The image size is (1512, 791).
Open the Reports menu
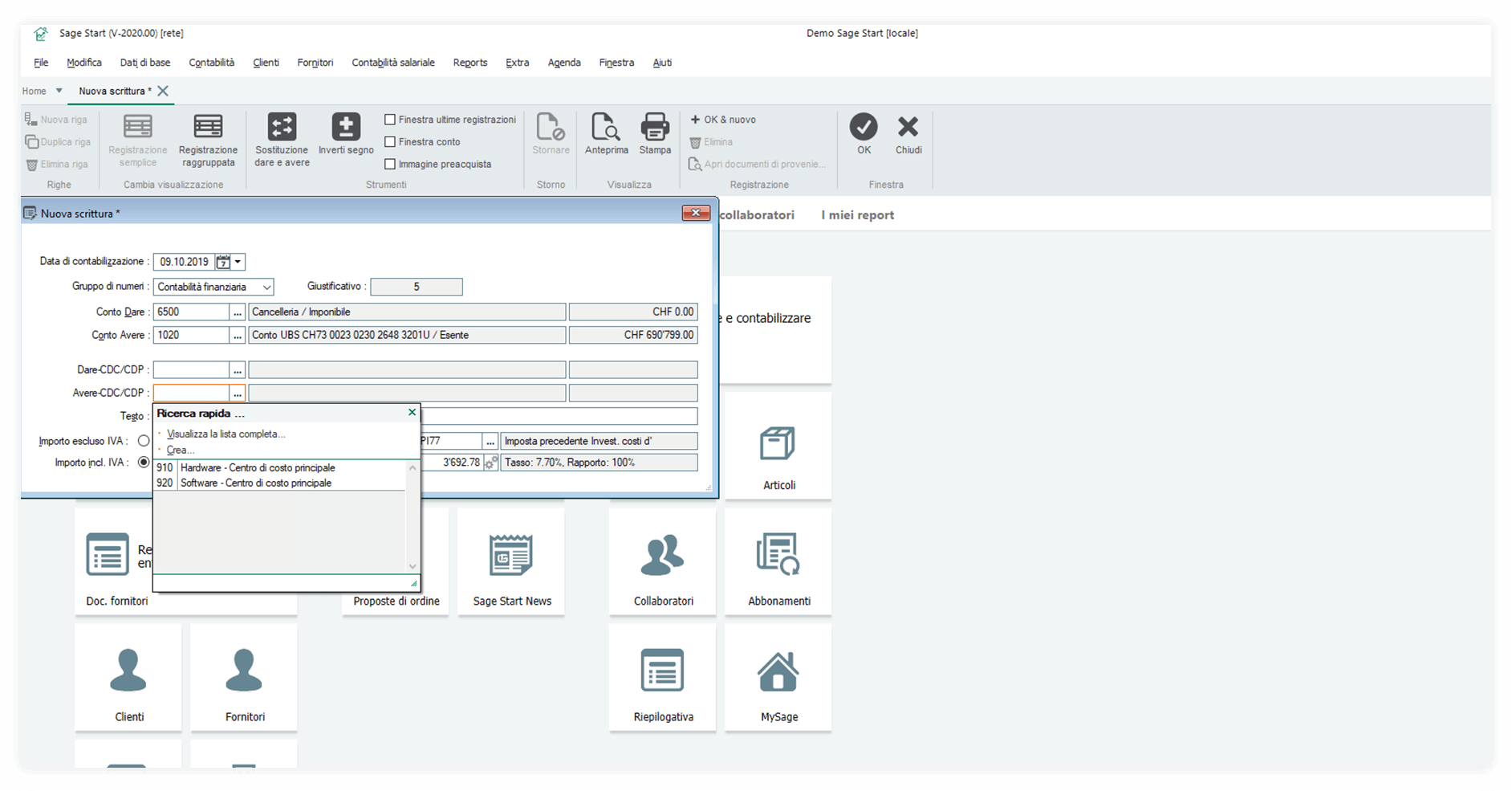[x=470, y=63]
